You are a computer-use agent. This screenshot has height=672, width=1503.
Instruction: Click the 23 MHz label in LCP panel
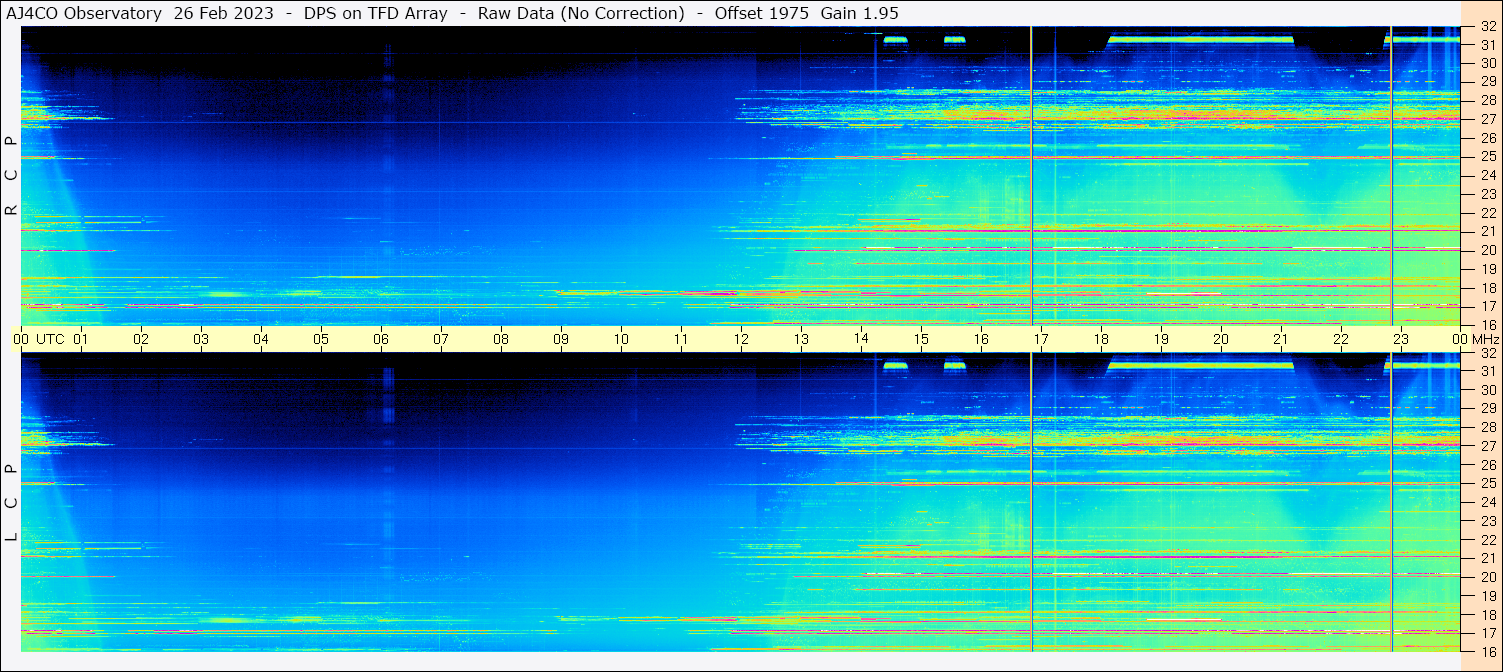click(1488, 521)
